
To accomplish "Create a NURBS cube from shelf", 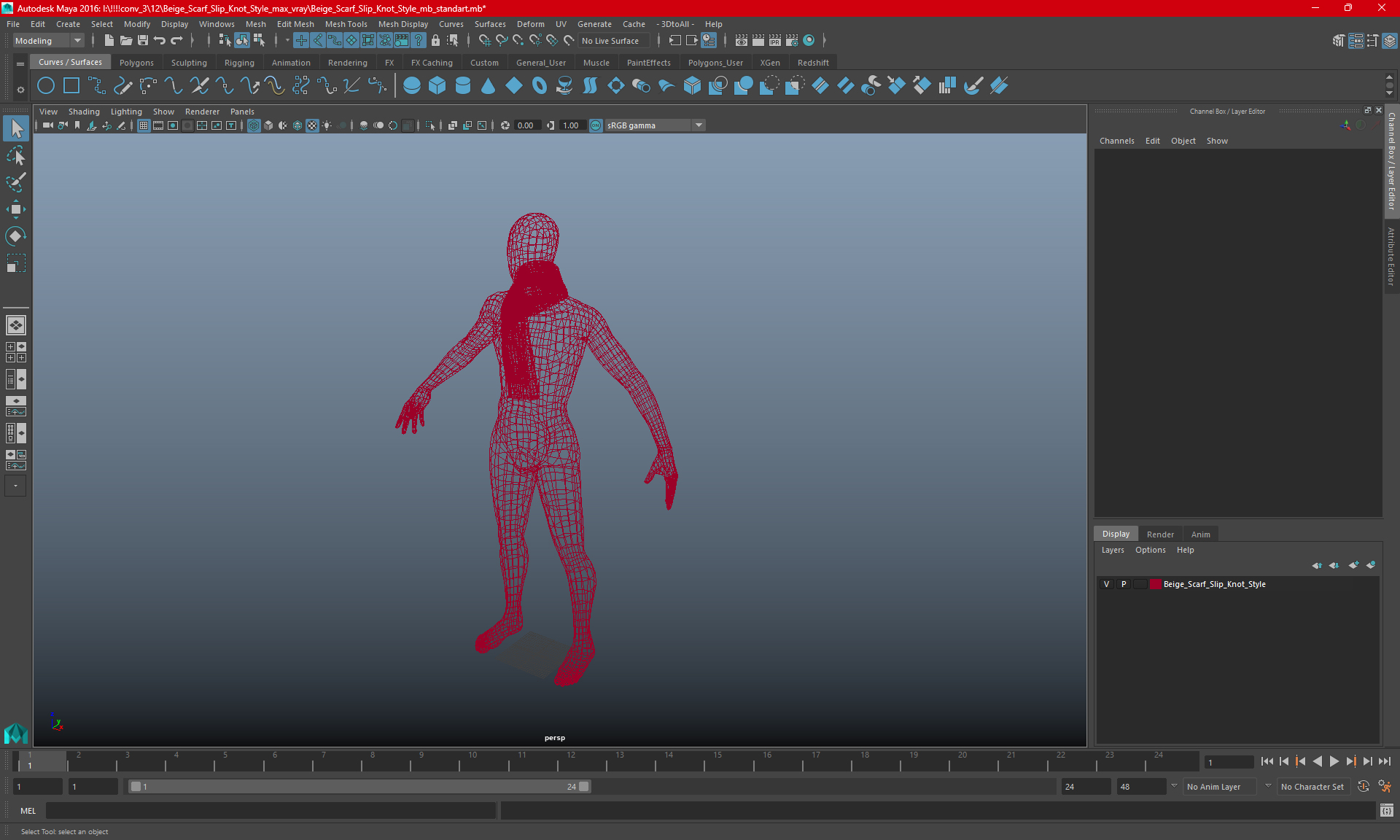I will coord(437,86).
